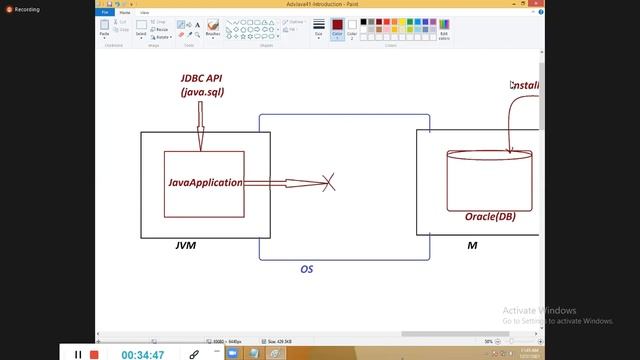
Task: Choose the black color swatch
Action: 363,22
